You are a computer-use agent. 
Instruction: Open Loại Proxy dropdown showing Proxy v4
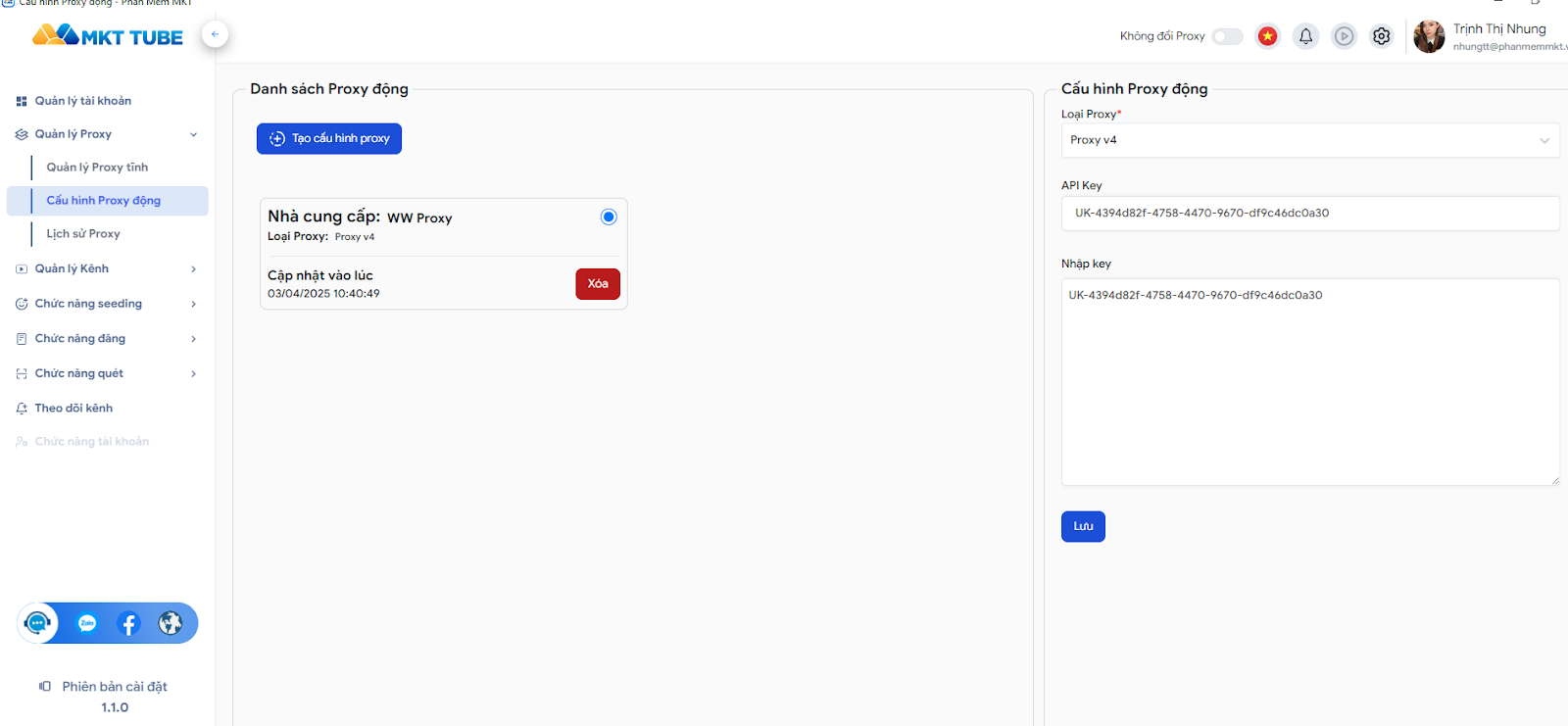pyautogui.click(x=1310, y=140)
